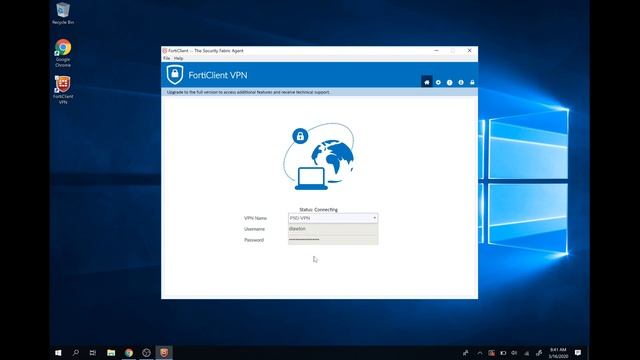This screenshot has width=640, height=360.
Task: Select the FortiClient VPN desktop shortcut
Action: 63,90
